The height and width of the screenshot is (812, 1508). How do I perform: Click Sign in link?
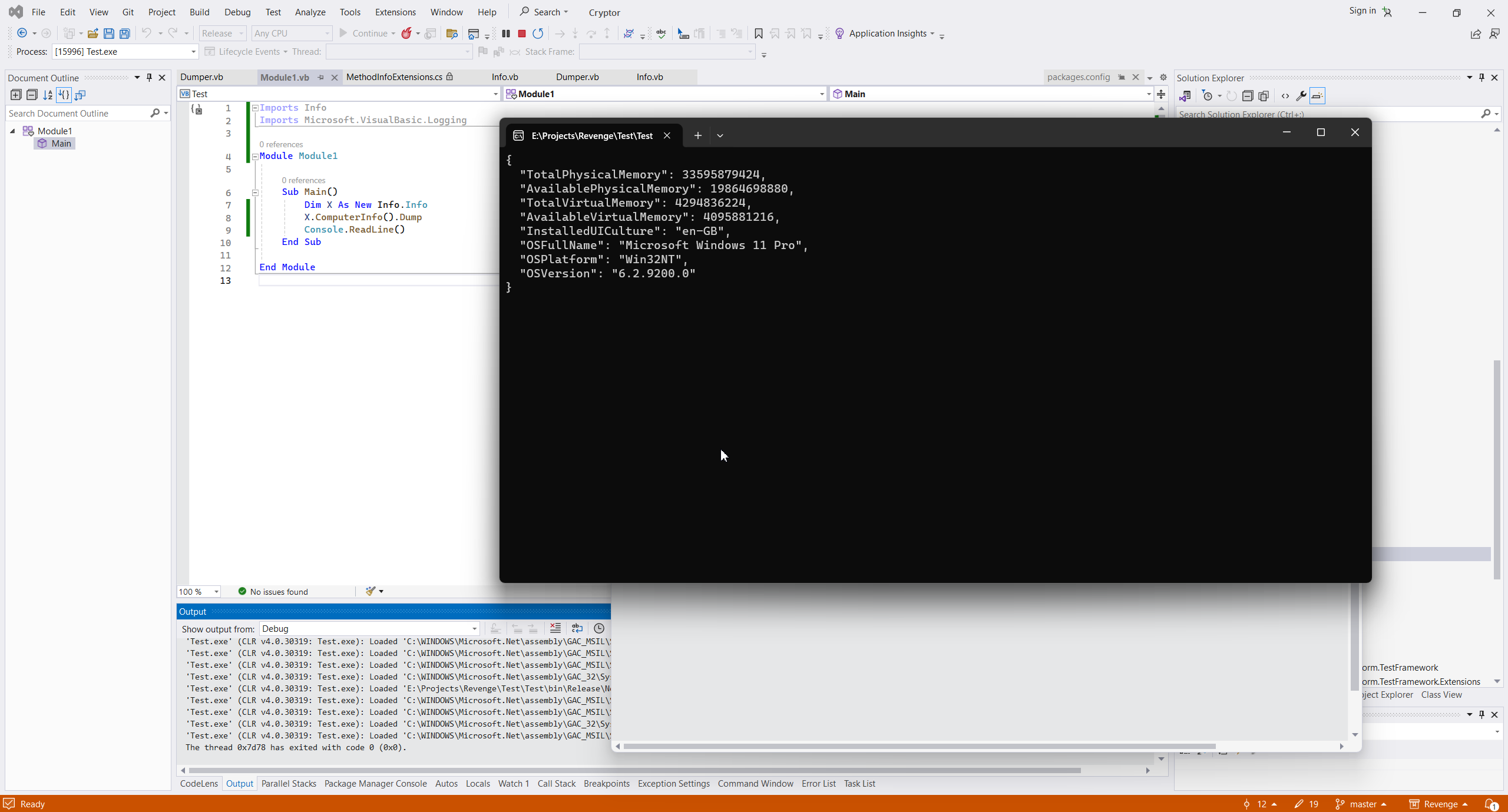pos(1362,11)
